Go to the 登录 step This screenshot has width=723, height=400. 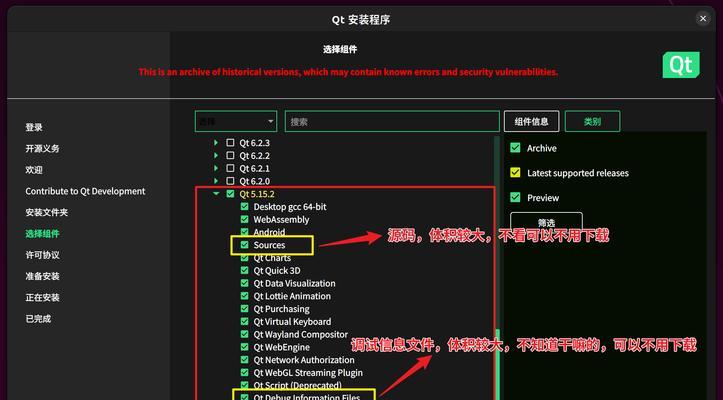coord(34,127)
